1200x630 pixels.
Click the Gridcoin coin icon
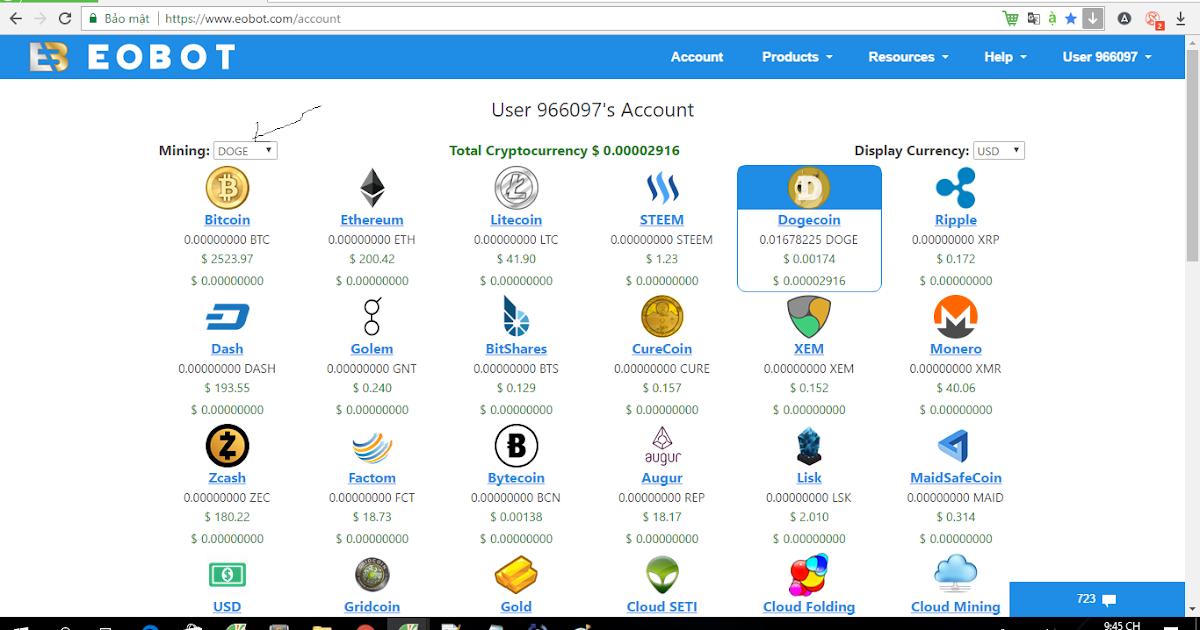tap(372, 575)
